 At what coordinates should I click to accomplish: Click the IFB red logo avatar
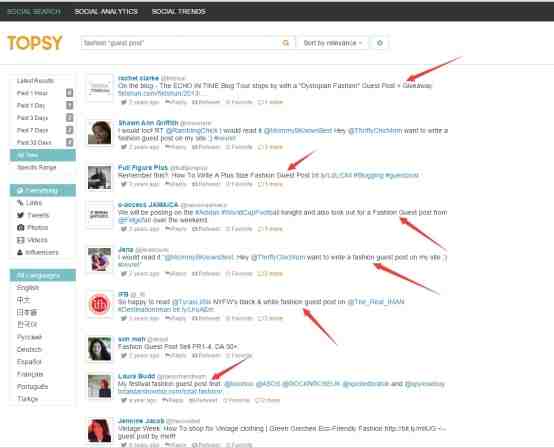(x=100, y=304)
